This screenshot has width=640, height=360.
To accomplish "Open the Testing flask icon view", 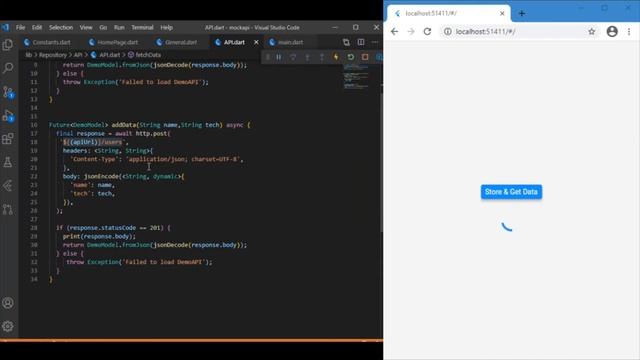I will [x=8, y=162].
